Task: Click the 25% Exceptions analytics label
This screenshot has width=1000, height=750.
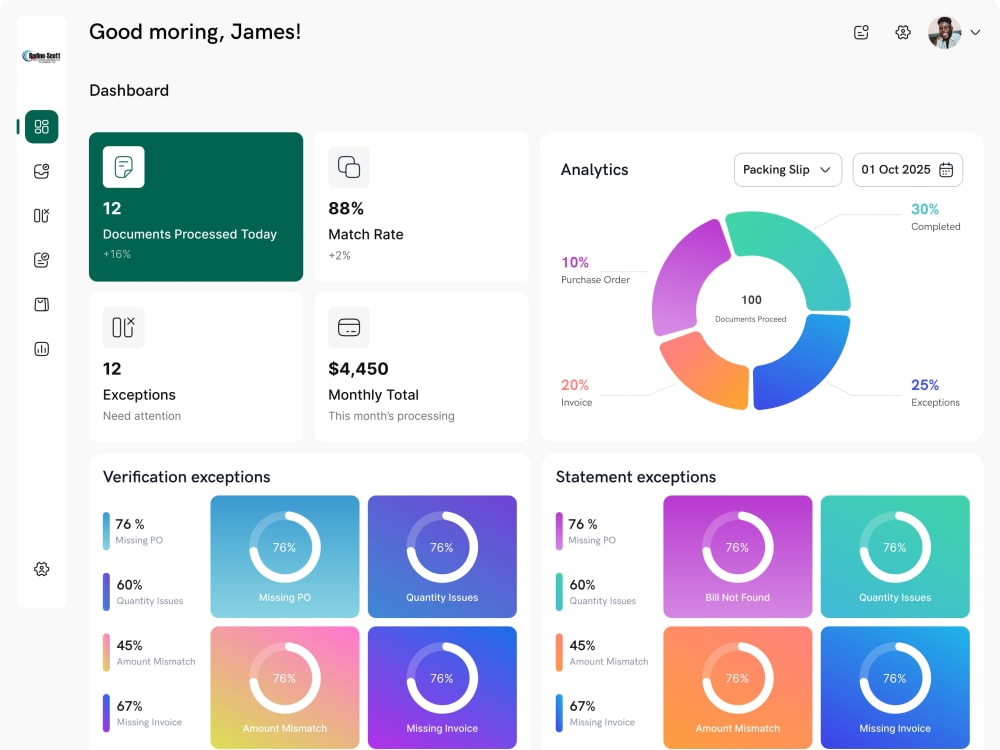Action: pos(935,393)
